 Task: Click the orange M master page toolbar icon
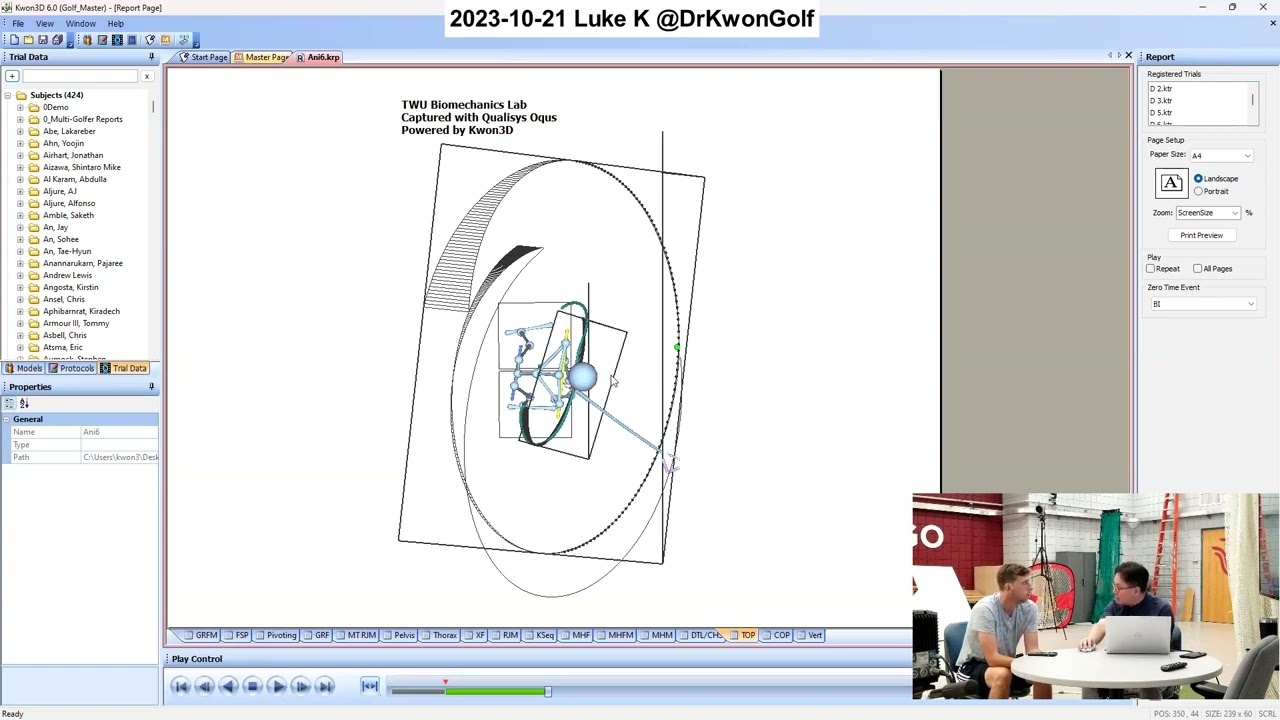click(165, 40)
